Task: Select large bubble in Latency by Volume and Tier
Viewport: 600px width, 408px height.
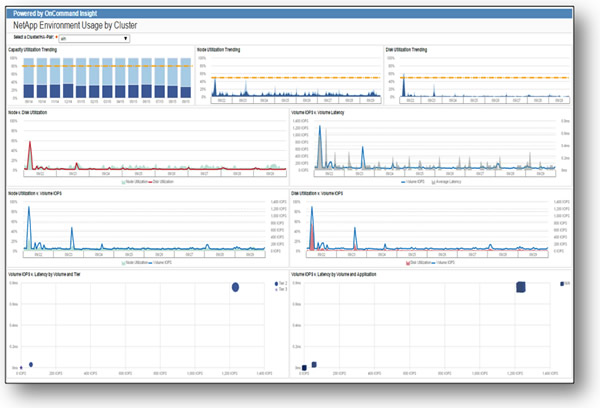Action: (x=235, y=287)
